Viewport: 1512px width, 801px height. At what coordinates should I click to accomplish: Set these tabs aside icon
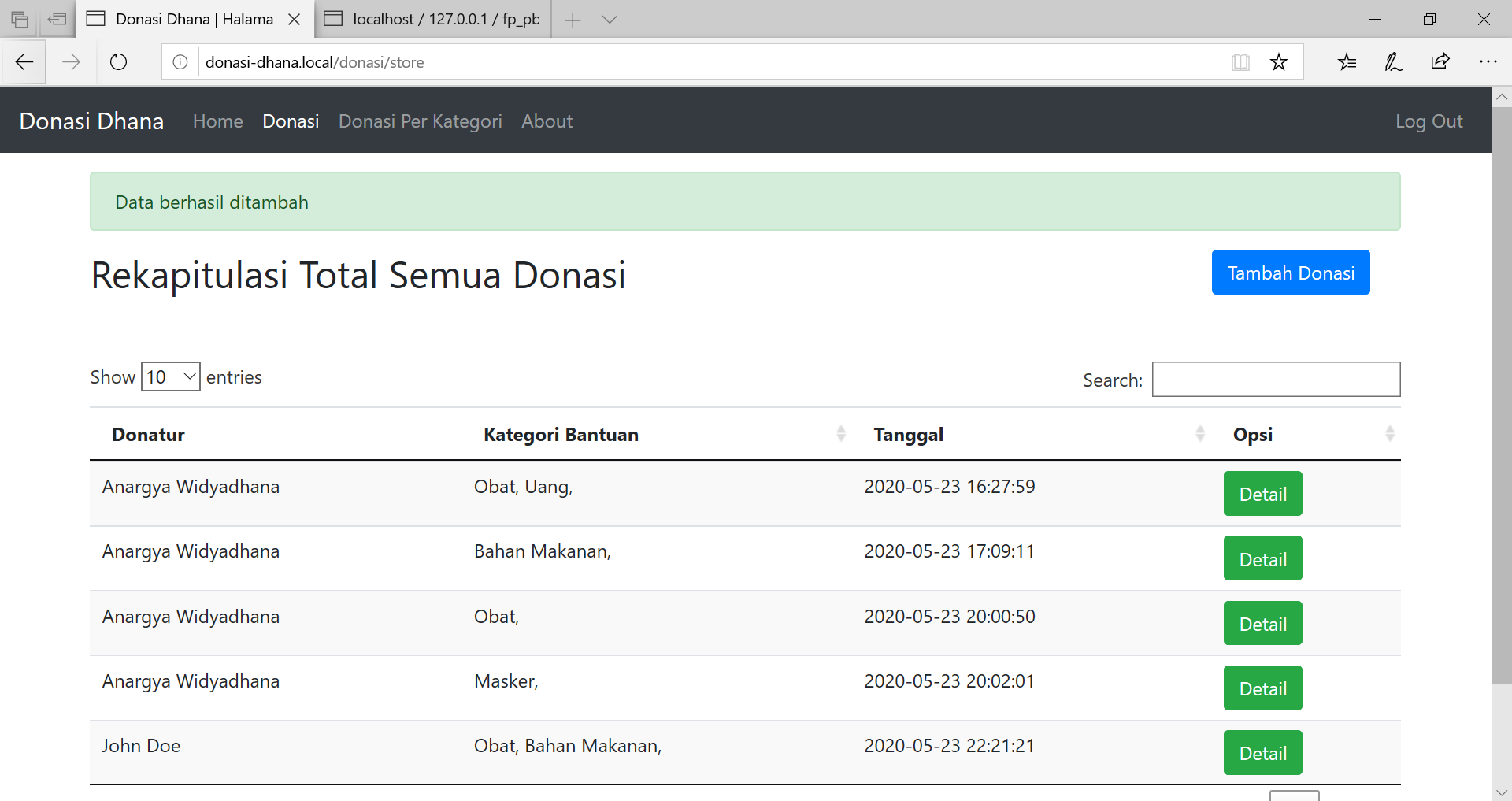57,19
